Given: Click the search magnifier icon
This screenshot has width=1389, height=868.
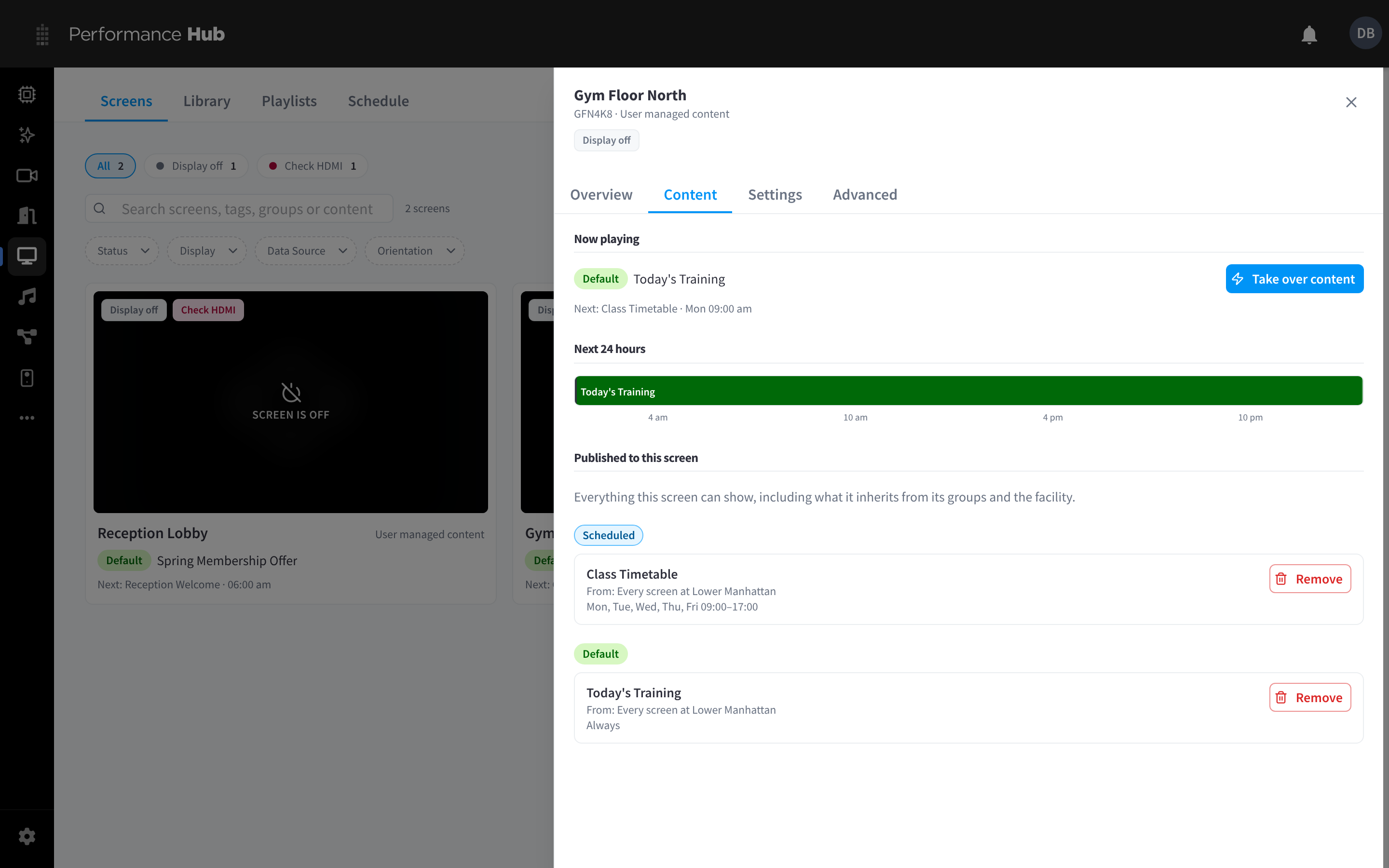Looking at the screenshot, I should click(x=99, y=208).
